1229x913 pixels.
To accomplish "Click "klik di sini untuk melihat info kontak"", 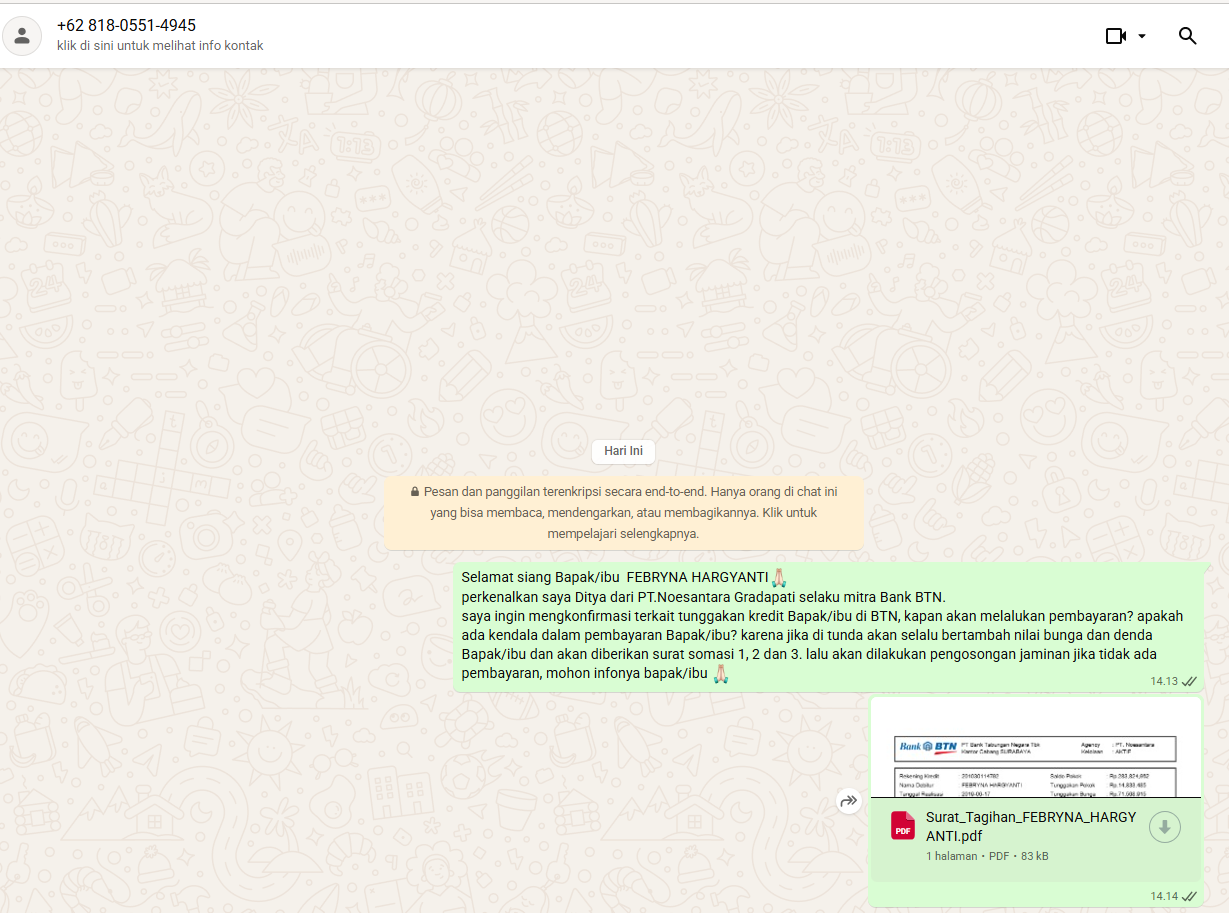I will point(160,46).
